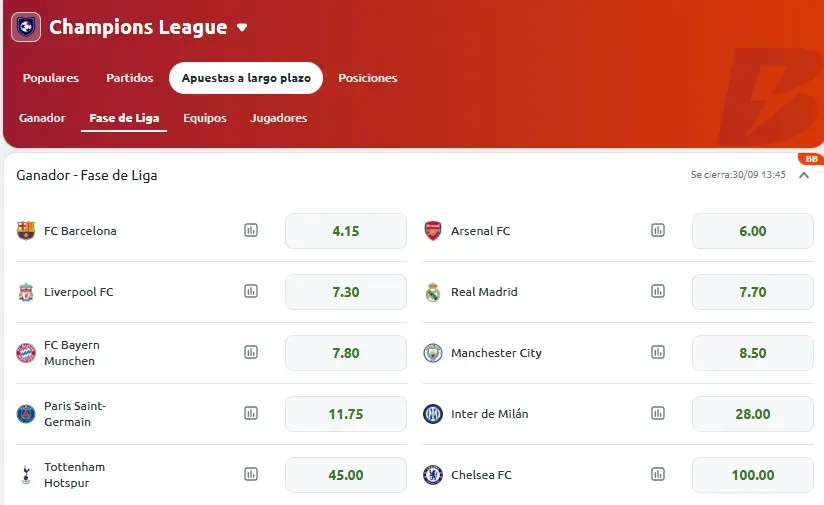Screen dimensions: 824x505
Task: Click the FC Bayern Munchen team name
Action: point(71,352)
